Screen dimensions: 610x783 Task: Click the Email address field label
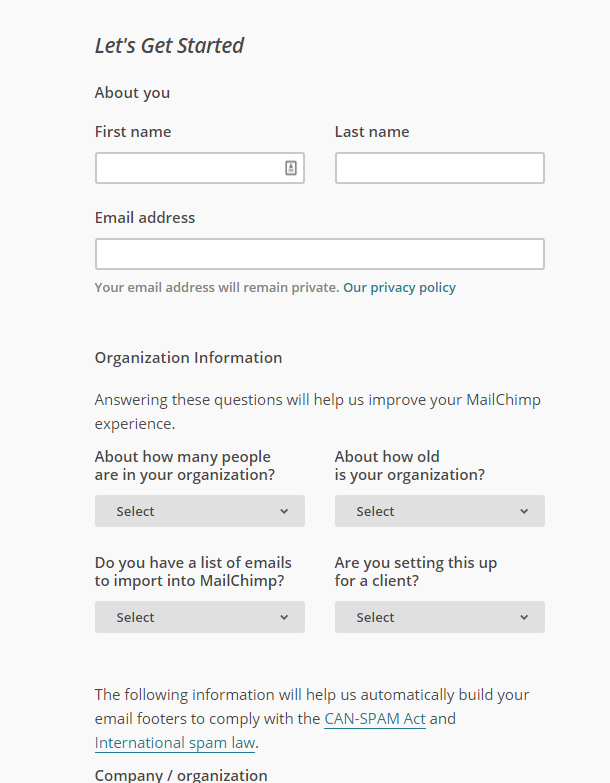coord(145,218)
